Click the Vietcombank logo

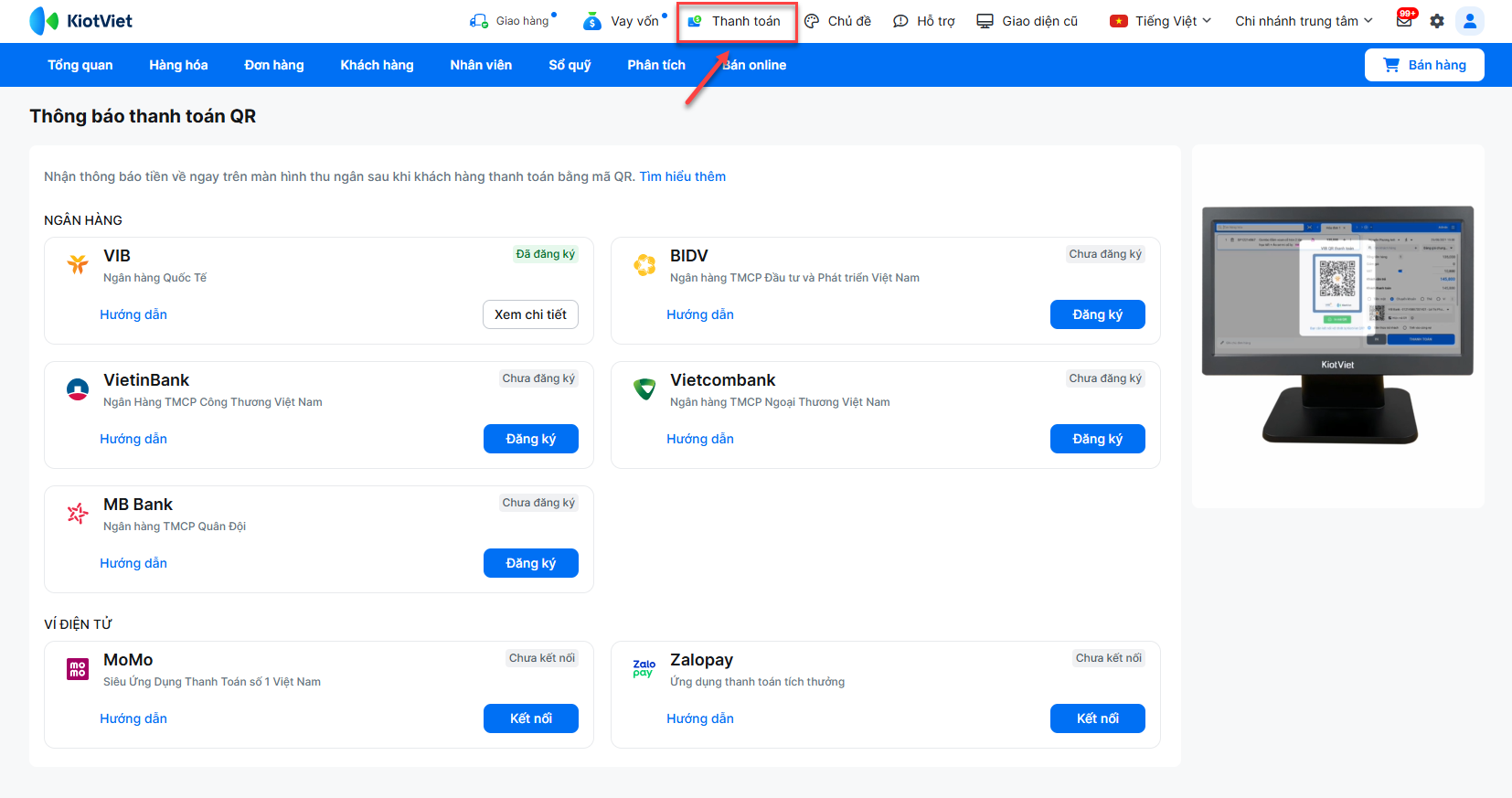[644, 389]
